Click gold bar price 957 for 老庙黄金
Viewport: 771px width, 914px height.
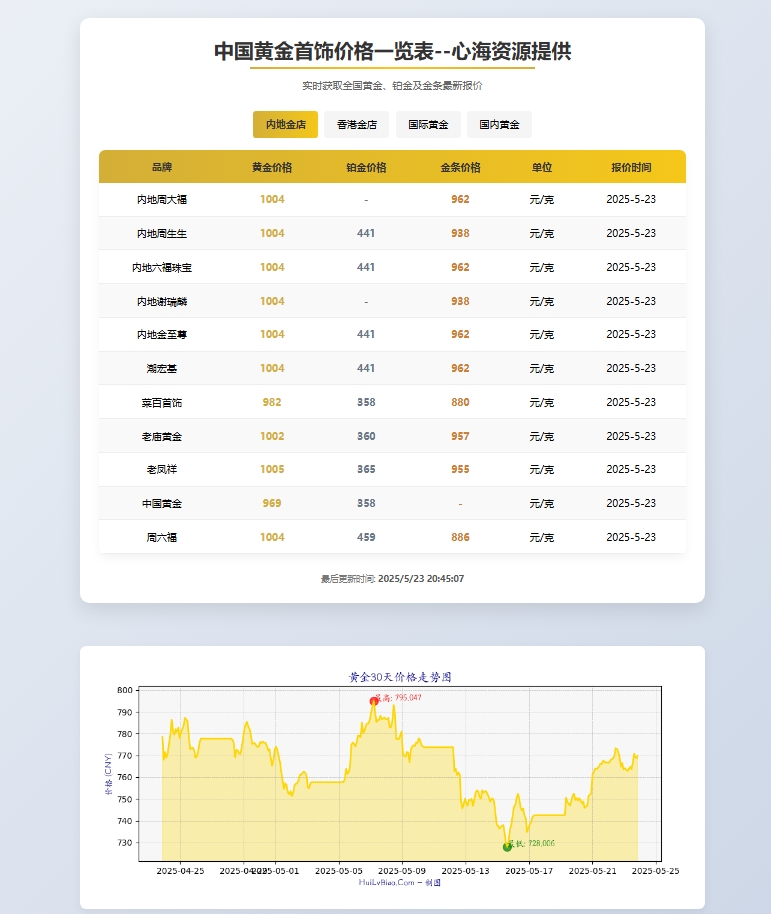point(460,436)
